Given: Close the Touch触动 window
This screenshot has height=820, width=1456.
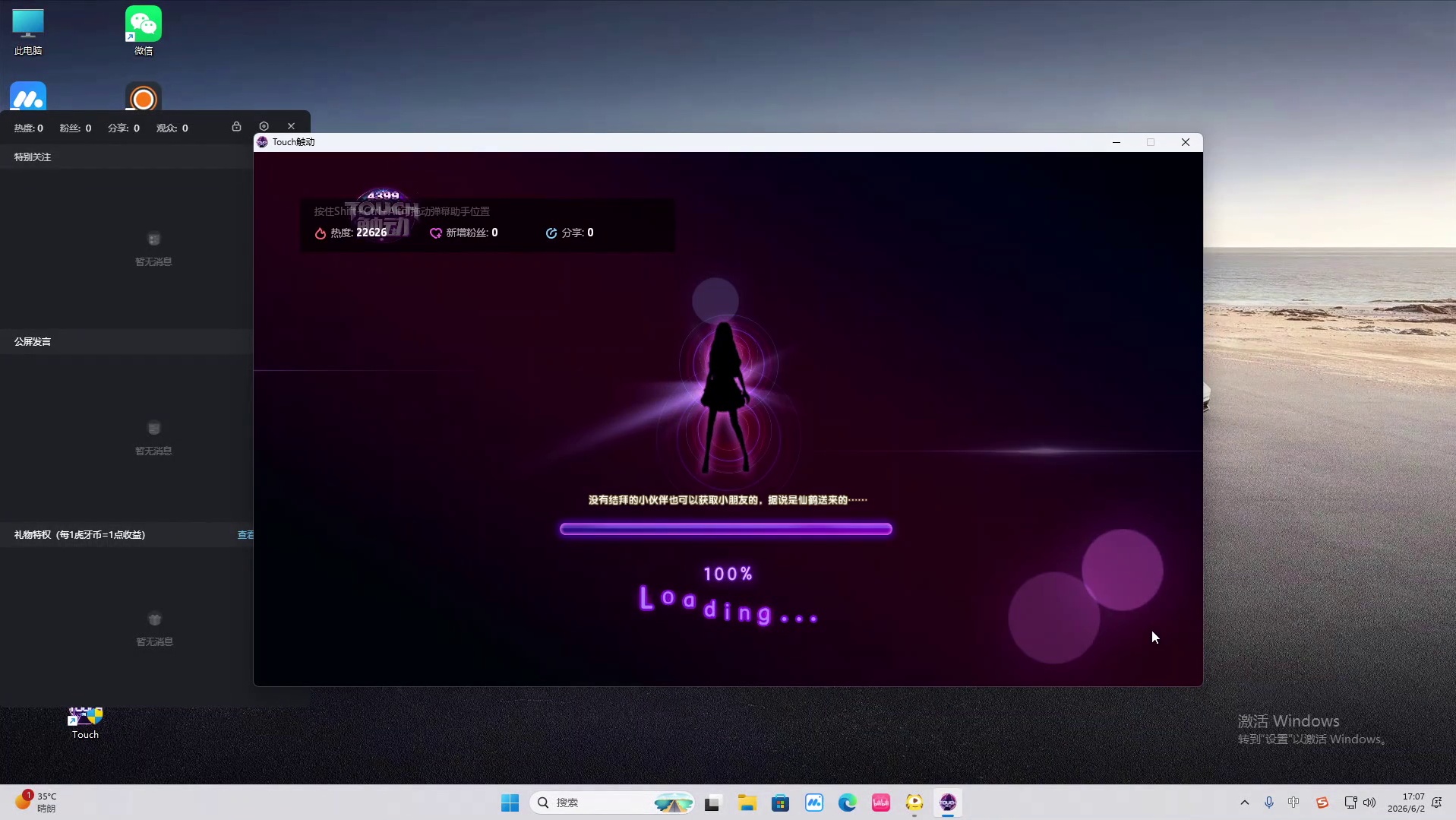Looking at the screenshot, I should (x=1186, y=142).
